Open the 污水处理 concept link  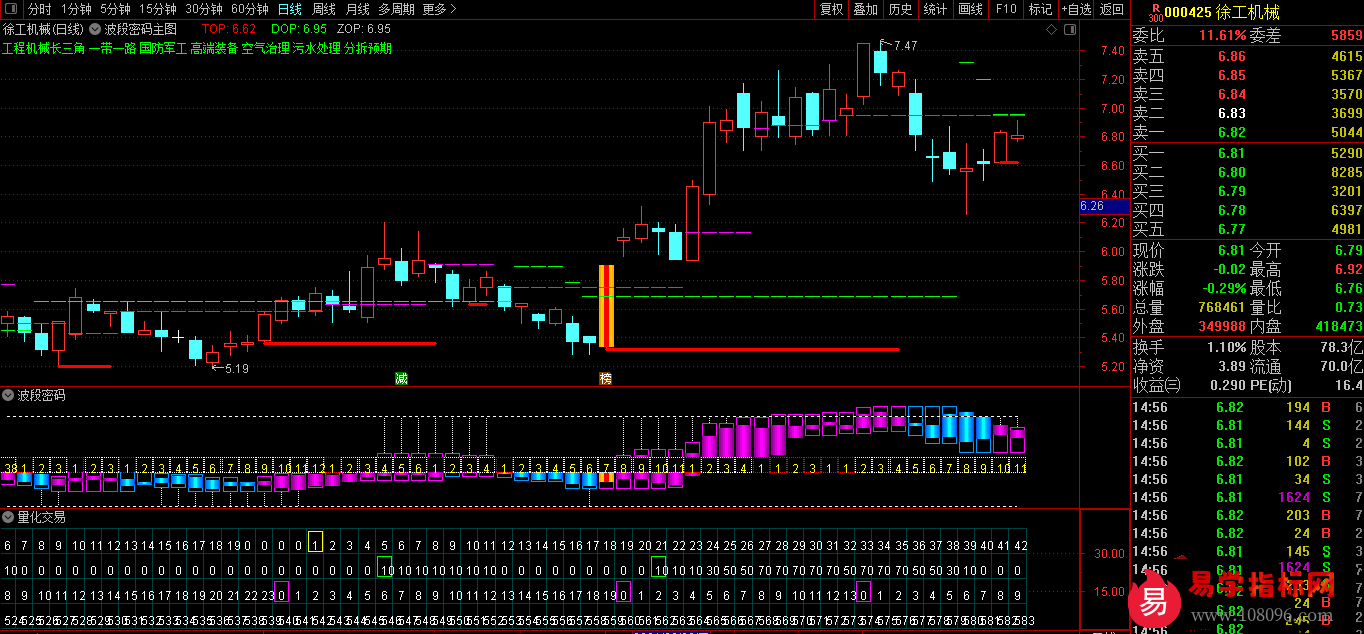[316, 48]
